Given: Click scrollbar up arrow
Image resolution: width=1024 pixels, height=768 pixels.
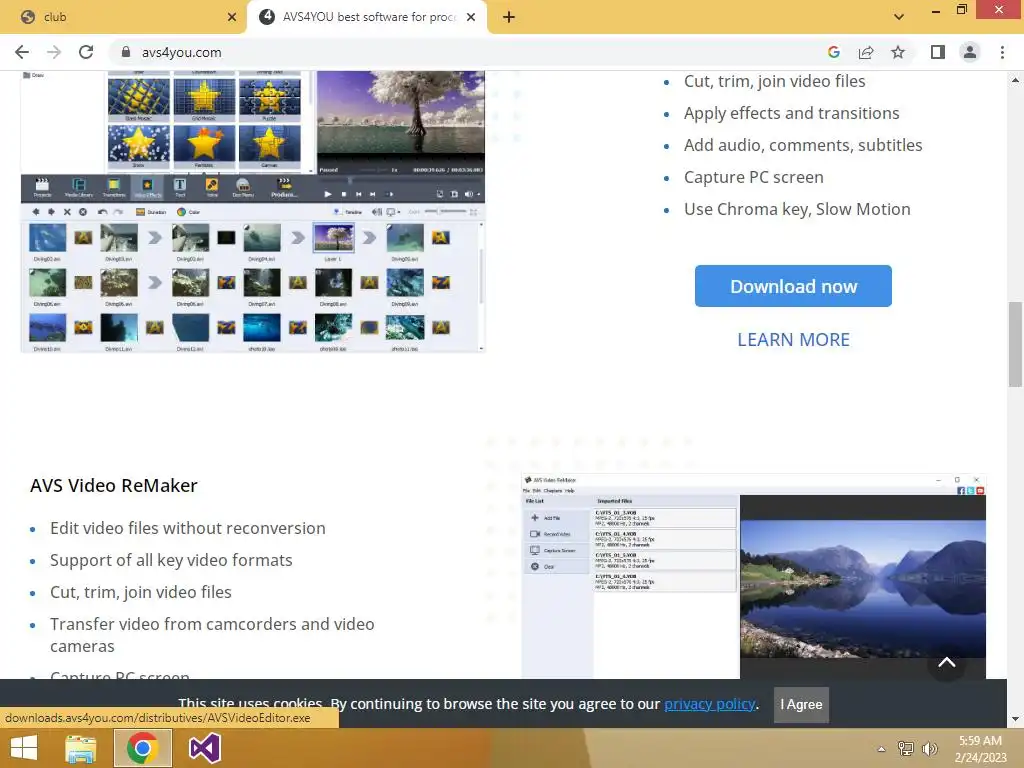Looking at the screenshot, I should (x=1015, y=80).
